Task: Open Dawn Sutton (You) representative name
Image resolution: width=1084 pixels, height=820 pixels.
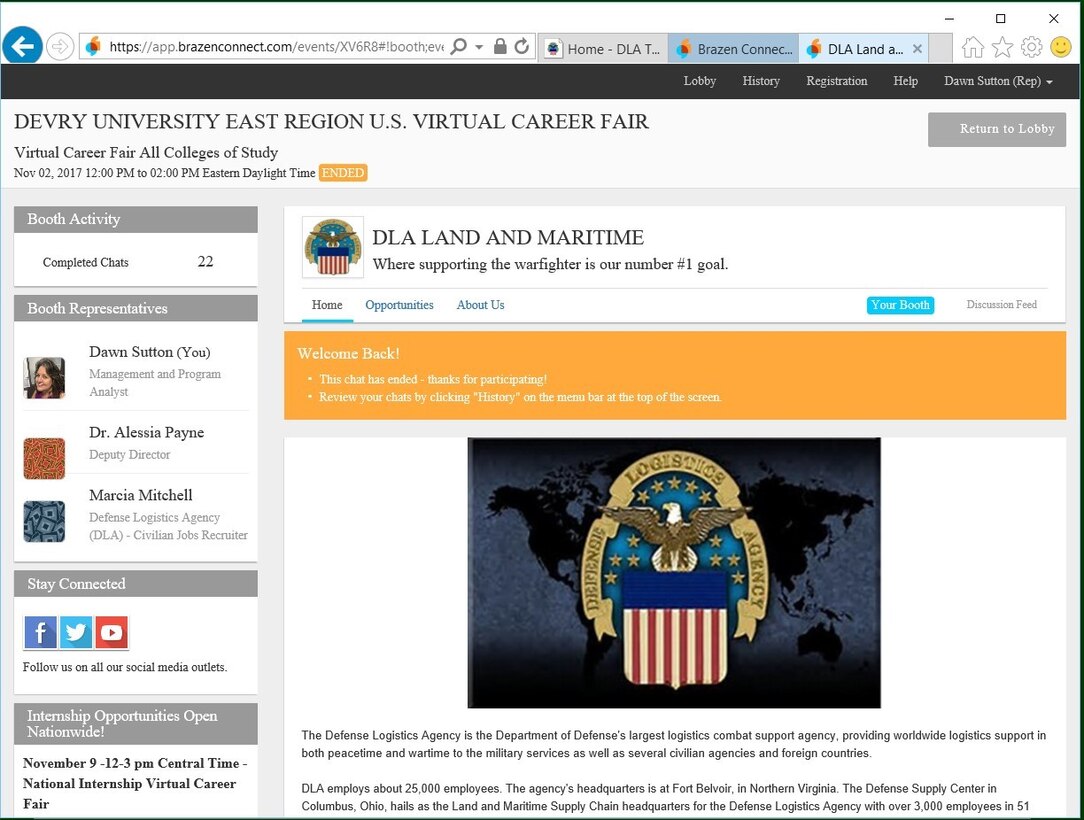Action: click(x=149, y=352)
